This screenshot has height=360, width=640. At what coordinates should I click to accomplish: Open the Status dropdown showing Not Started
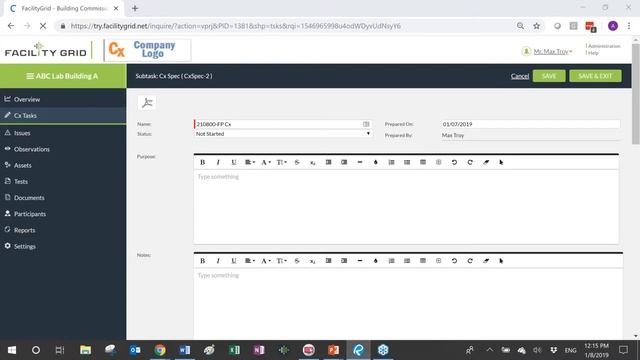tap(283, 134)
